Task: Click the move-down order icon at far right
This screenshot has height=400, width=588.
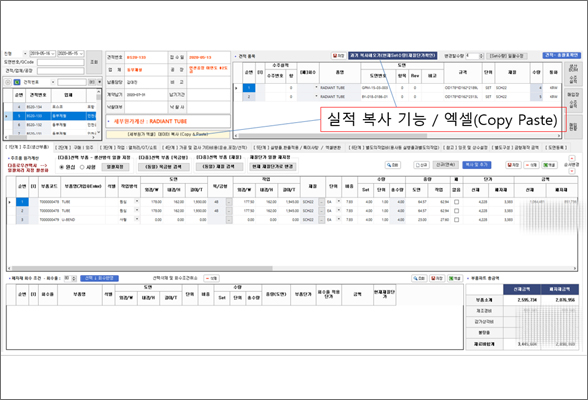Action: pos(572,171)
